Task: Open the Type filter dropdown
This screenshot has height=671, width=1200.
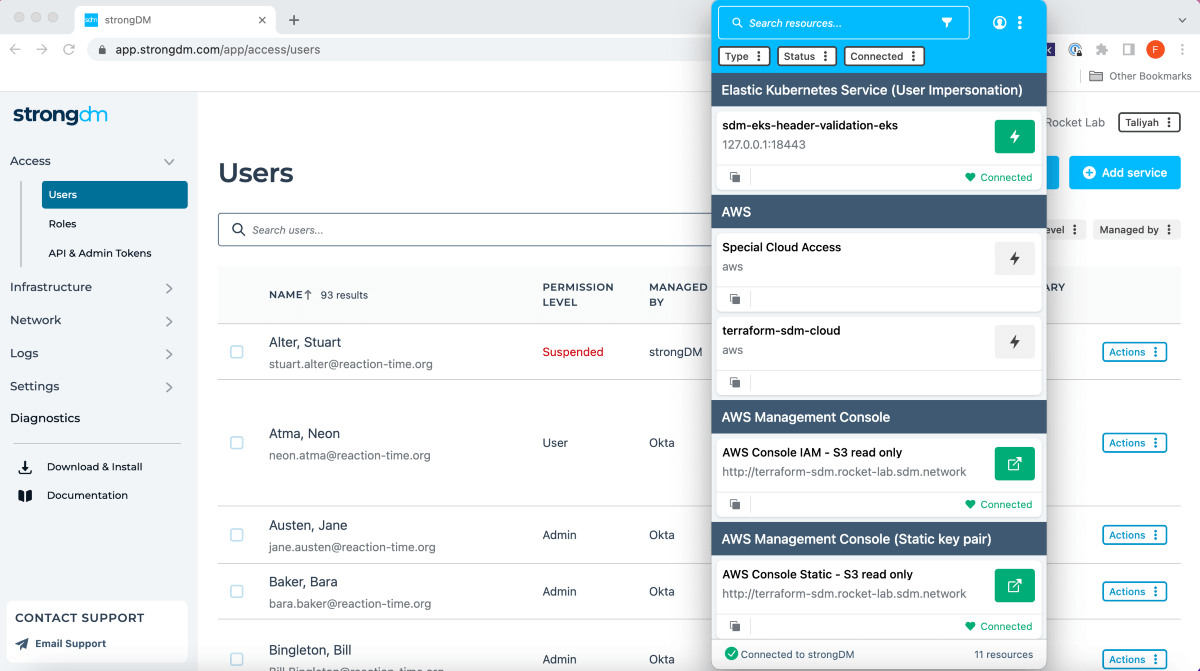Action: point(743,56)
